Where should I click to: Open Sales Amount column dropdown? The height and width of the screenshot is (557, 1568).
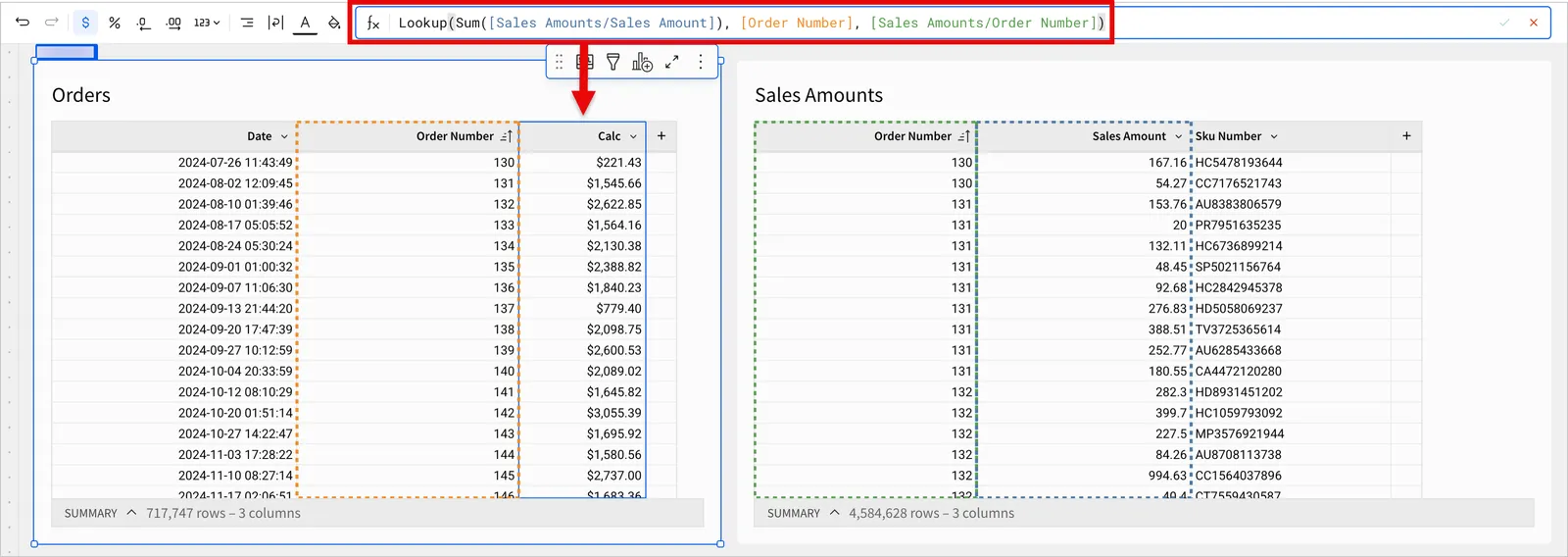(x=1178, y=136)
